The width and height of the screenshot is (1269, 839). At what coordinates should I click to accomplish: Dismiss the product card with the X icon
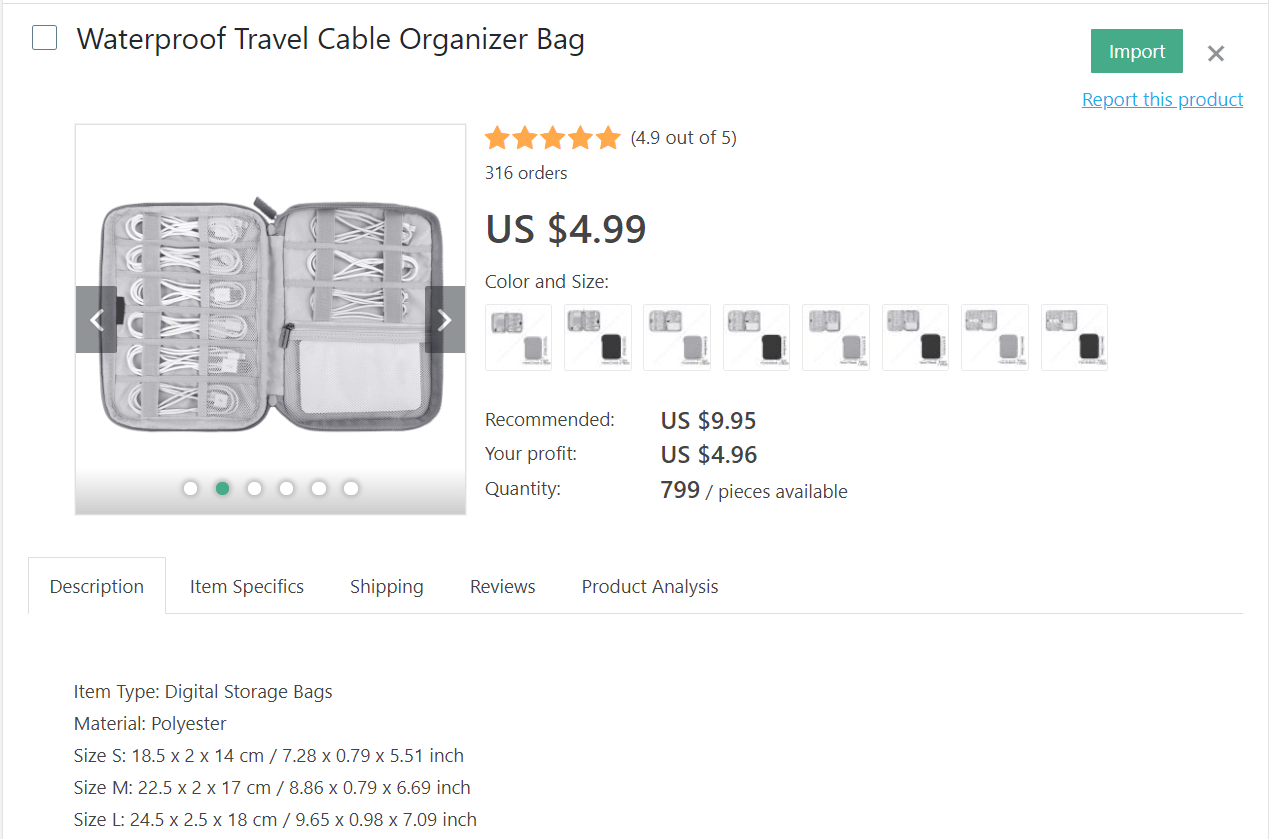tap(1215, 53)
